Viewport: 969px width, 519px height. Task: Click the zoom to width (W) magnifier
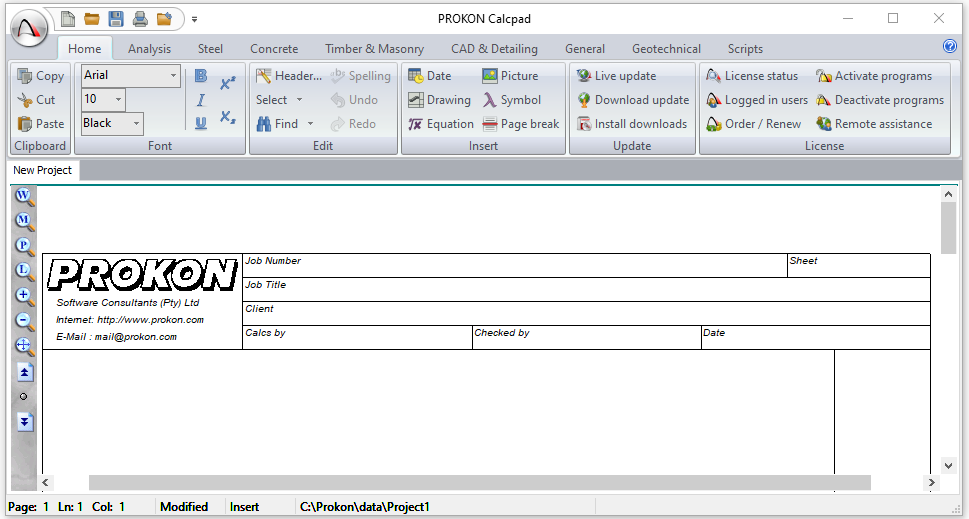(x=24, y=196)
